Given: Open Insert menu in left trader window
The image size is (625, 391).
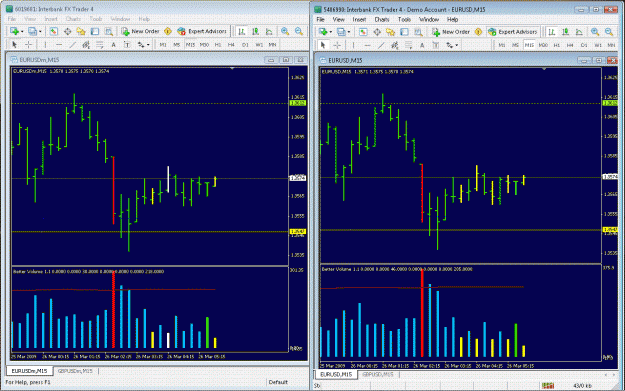Looking at the screenshot, I should 51,19.
